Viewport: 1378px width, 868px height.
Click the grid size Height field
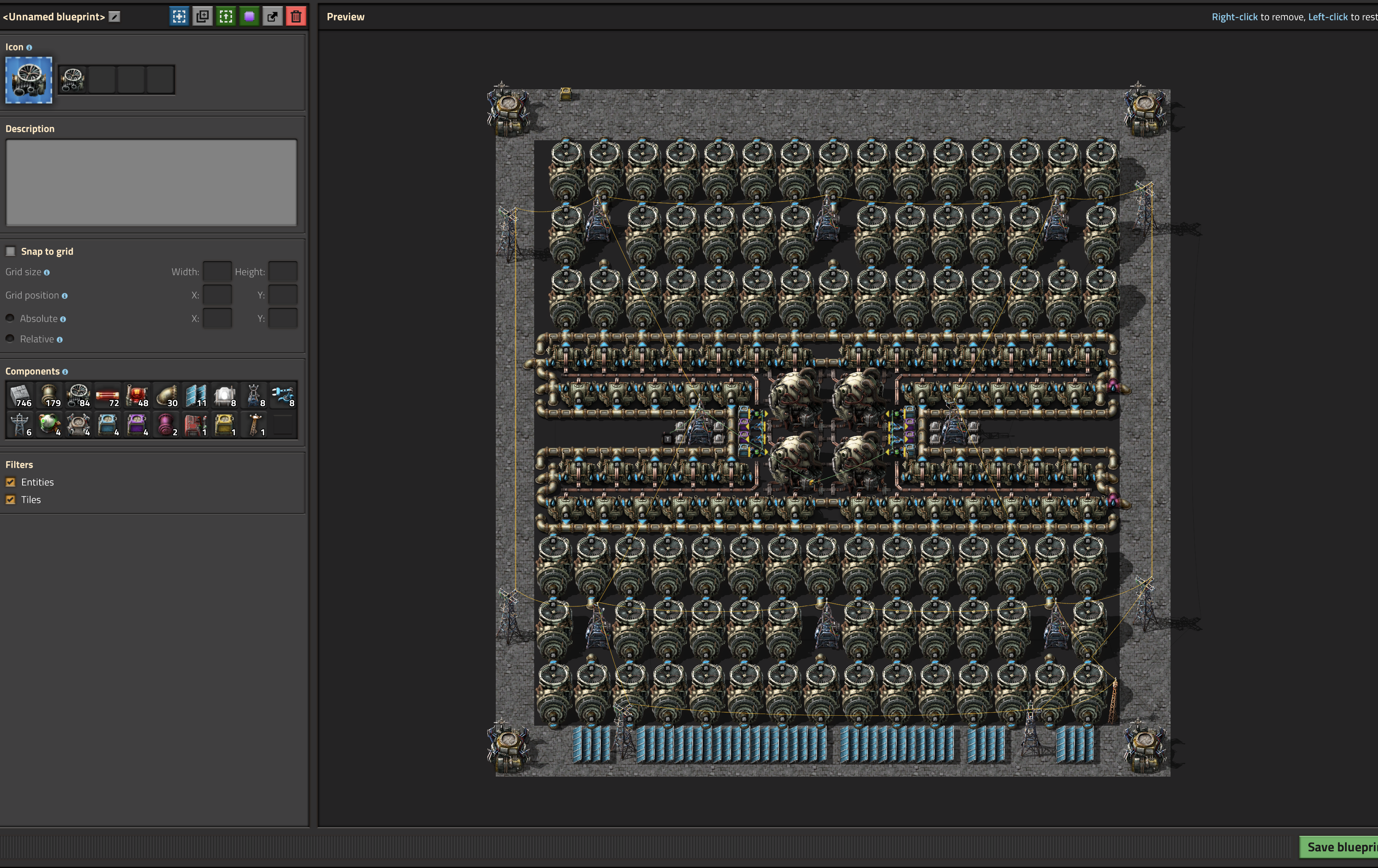pyautogui.click(x=283, y=272)
